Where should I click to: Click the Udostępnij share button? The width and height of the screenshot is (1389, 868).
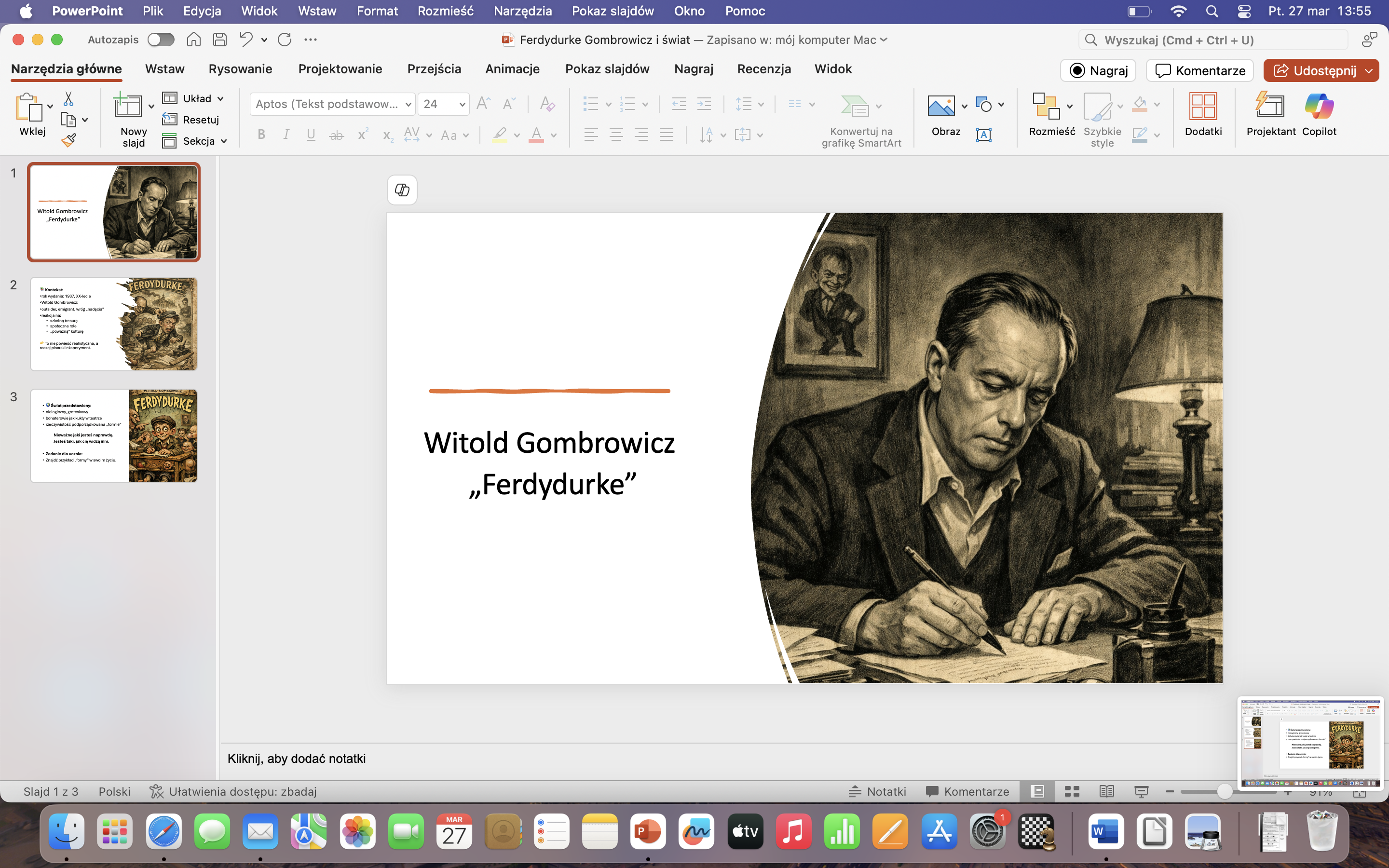1314,70
